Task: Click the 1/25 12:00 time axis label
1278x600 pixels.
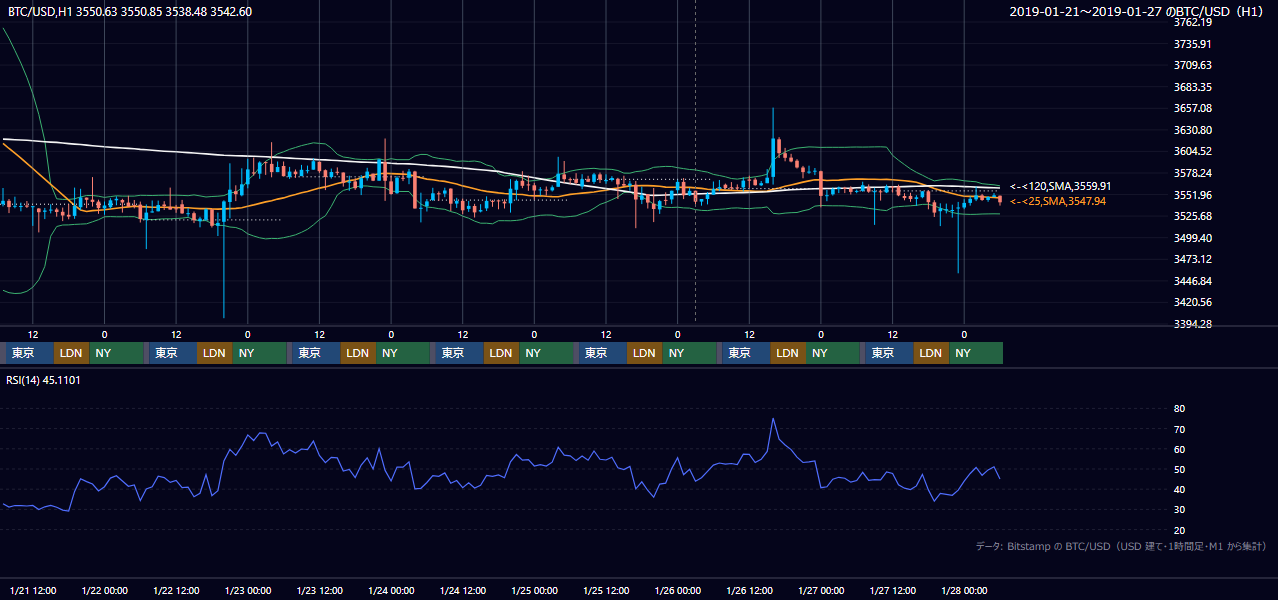Action: [607, 590]
